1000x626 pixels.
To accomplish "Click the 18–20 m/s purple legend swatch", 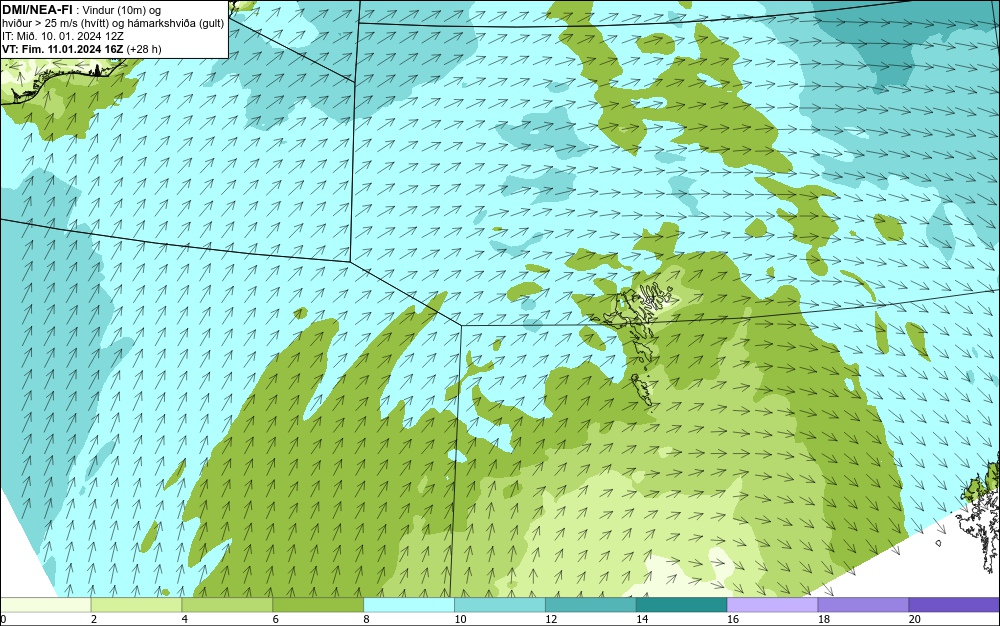I will click(x=863, y=604).
